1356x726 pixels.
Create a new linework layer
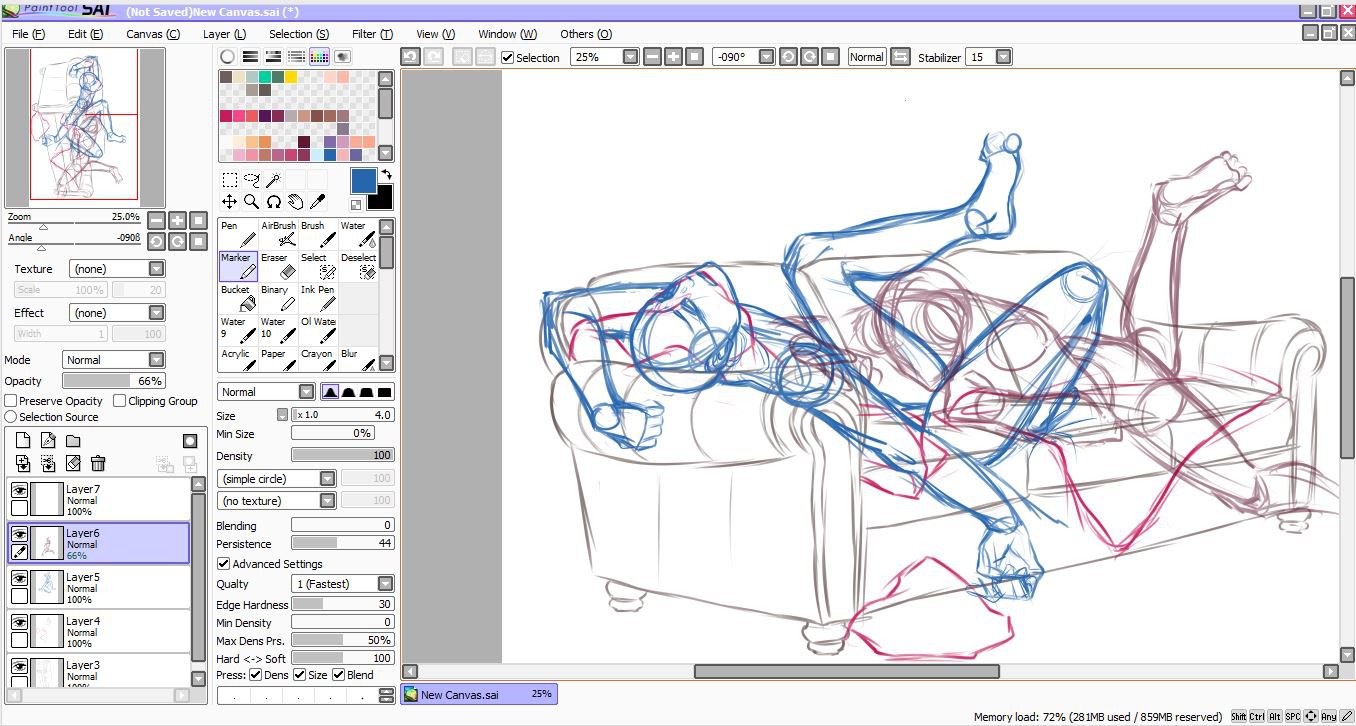tap(48, 441)
